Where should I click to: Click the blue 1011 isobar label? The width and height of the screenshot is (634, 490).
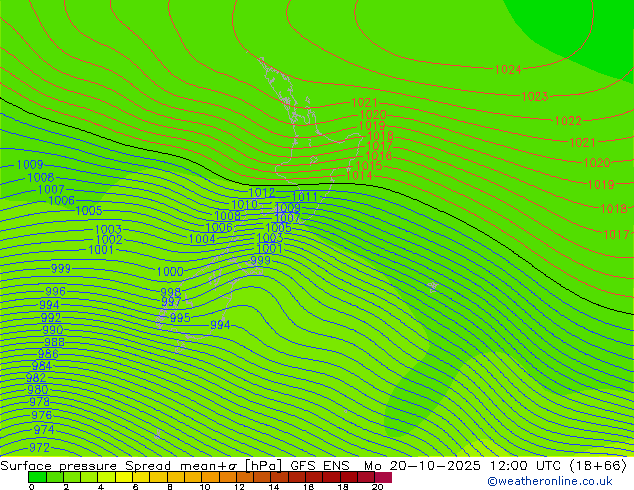(304, 197)
